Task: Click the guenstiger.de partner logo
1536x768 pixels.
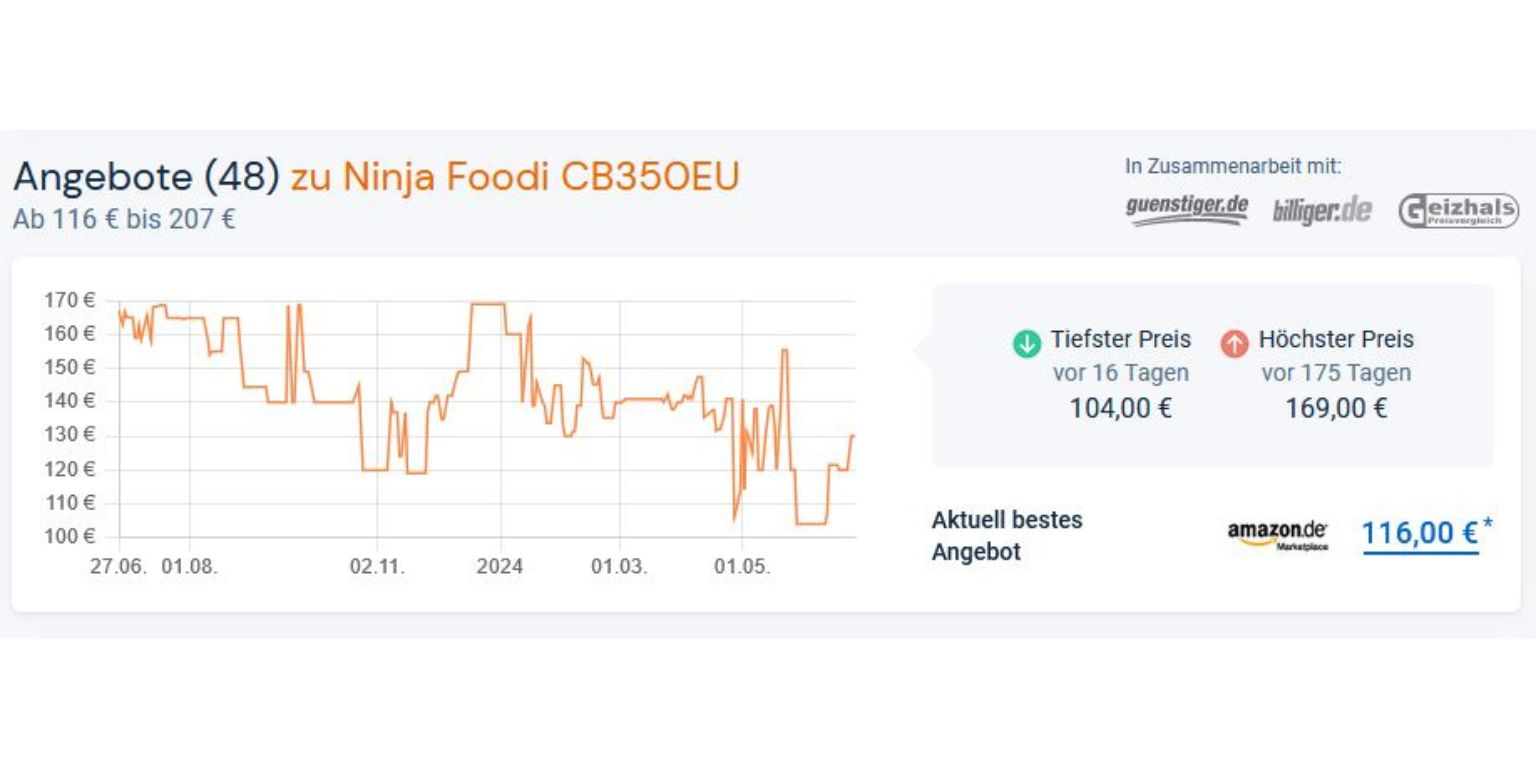Action: point(1186,209)
